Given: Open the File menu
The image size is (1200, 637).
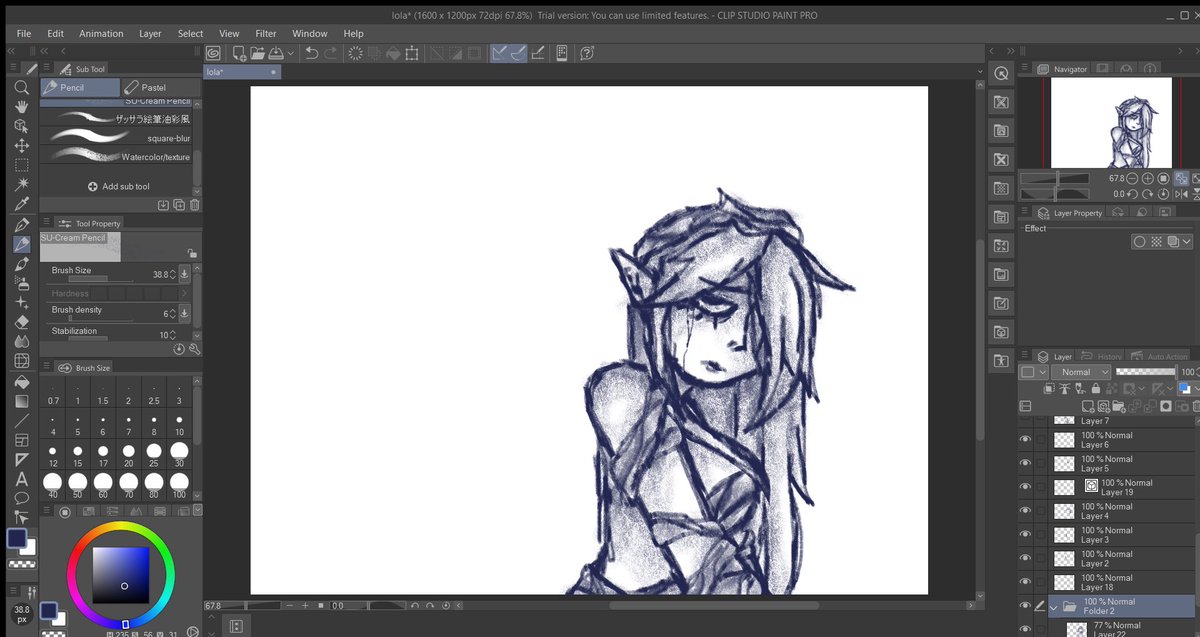Looking at the screenshot, I should (24, 33).
